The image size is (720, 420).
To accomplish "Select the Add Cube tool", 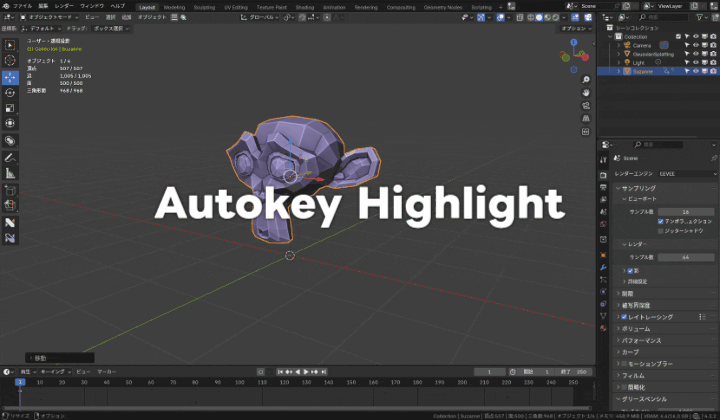I will [10, 190].
